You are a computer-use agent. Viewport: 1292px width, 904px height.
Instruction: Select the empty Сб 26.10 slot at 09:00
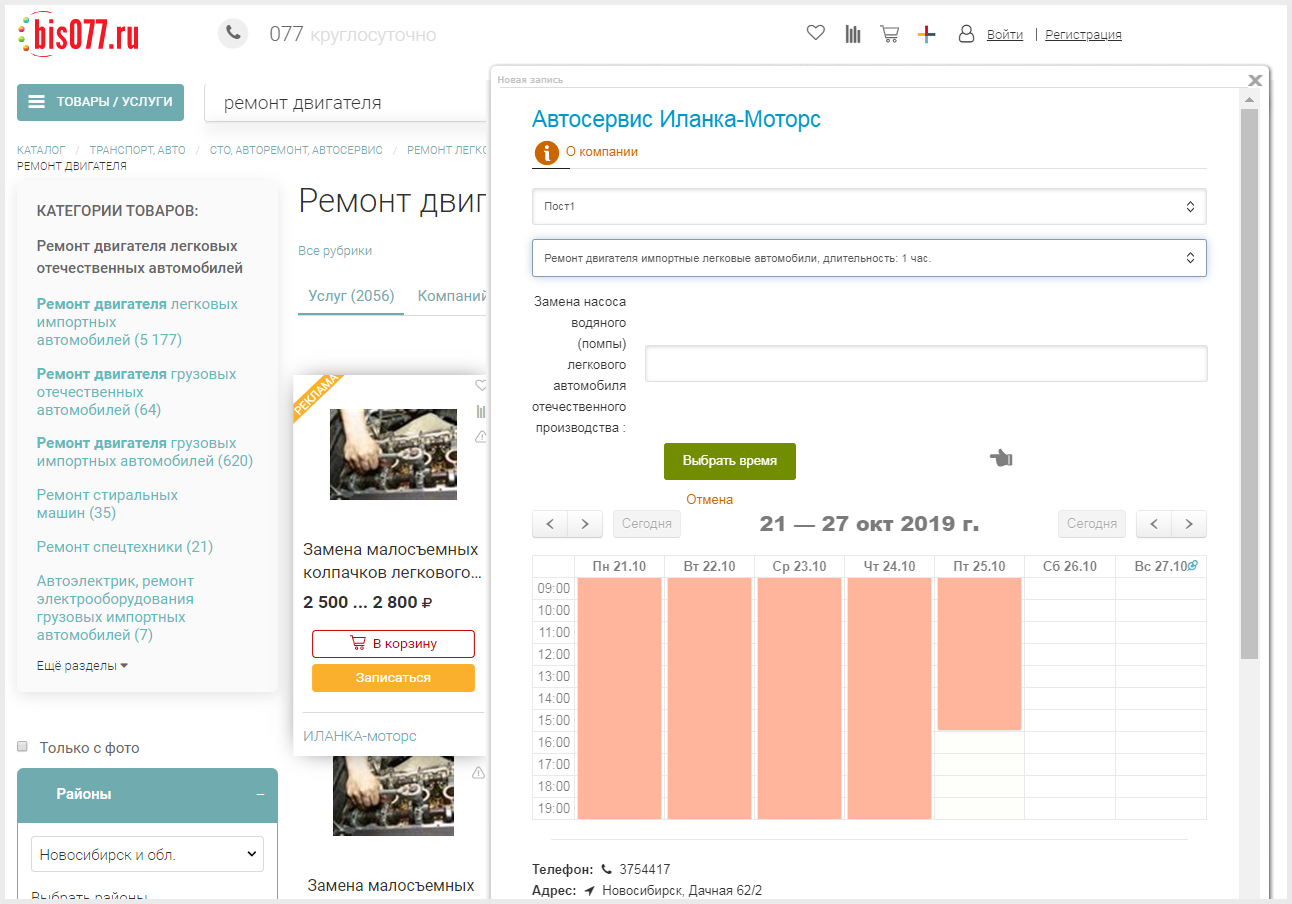click(x=1070, y=588)
